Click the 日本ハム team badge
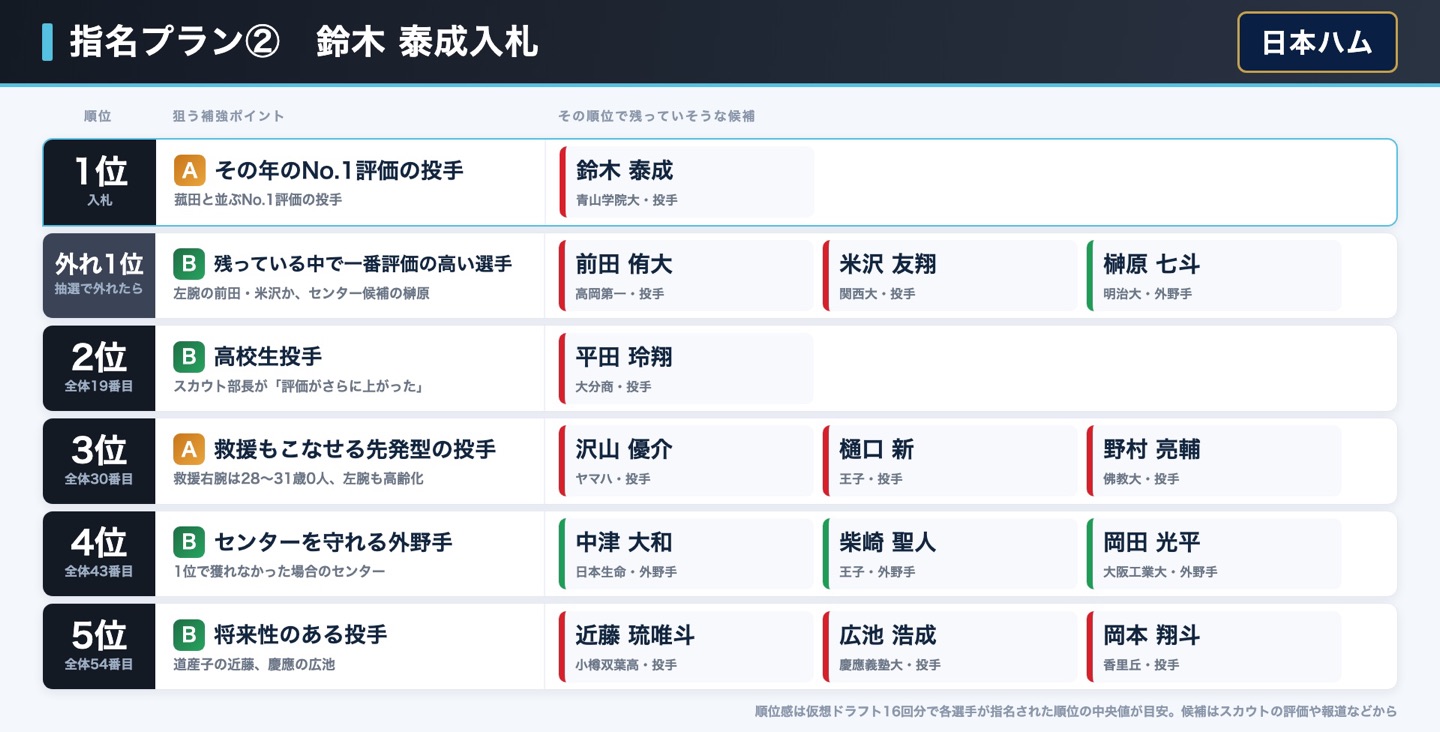This screenshot has height=732, width=1440. 1317,42
